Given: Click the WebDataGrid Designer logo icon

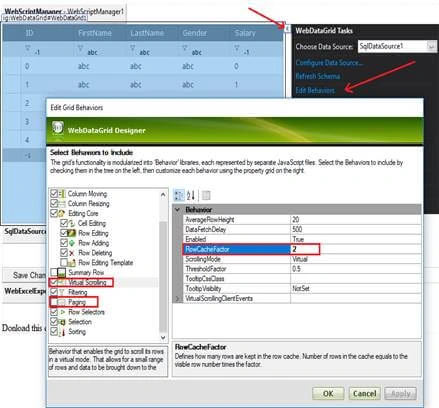Looking at the screenshot, I should click(x=58, y=128).
